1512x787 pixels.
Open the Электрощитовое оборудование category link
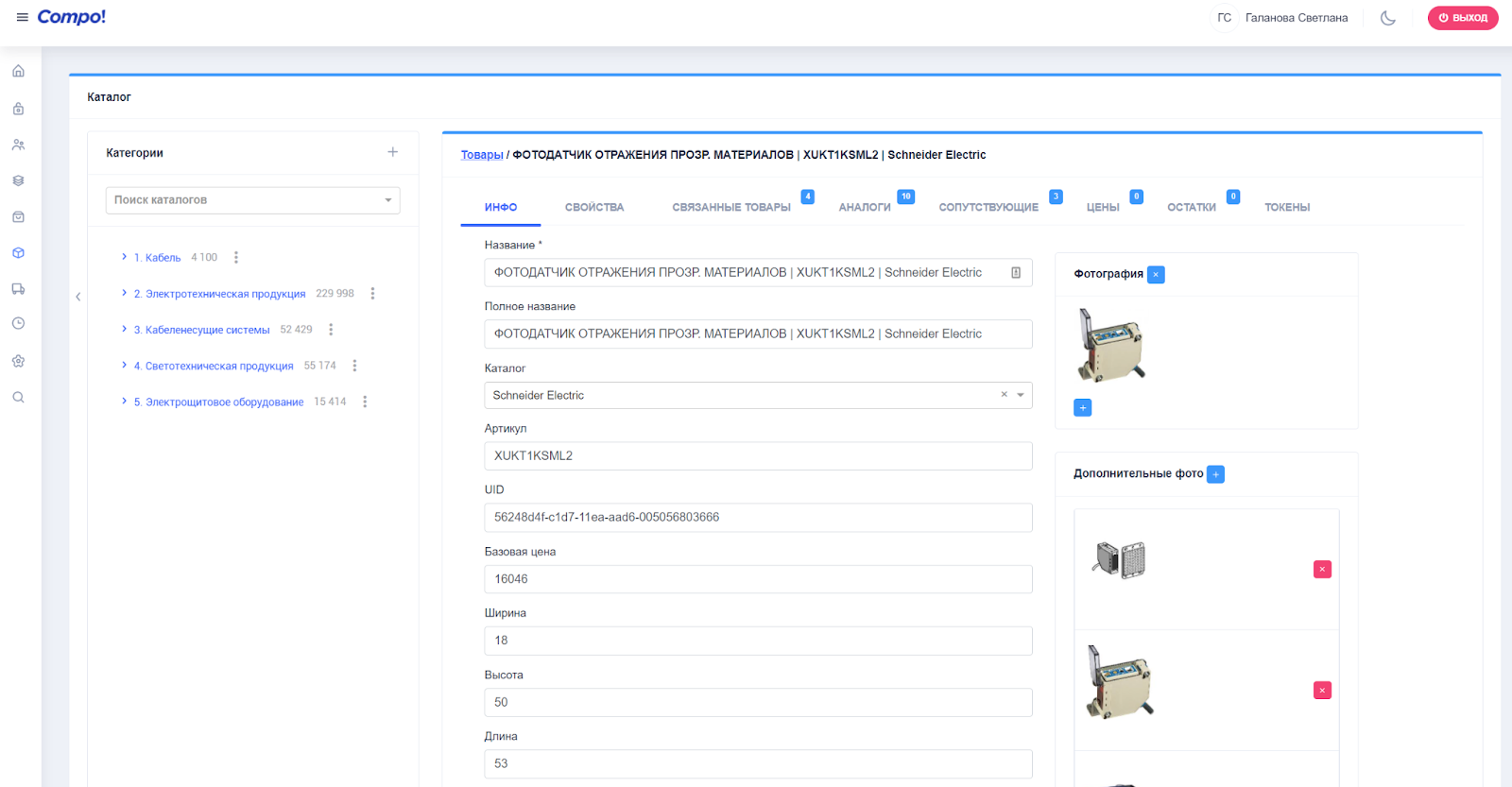pos(218,402)
